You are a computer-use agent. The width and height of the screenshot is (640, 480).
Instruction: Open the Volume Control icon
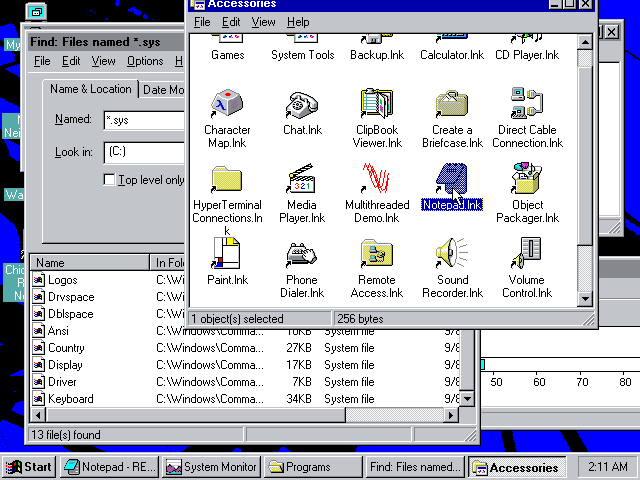527,253
